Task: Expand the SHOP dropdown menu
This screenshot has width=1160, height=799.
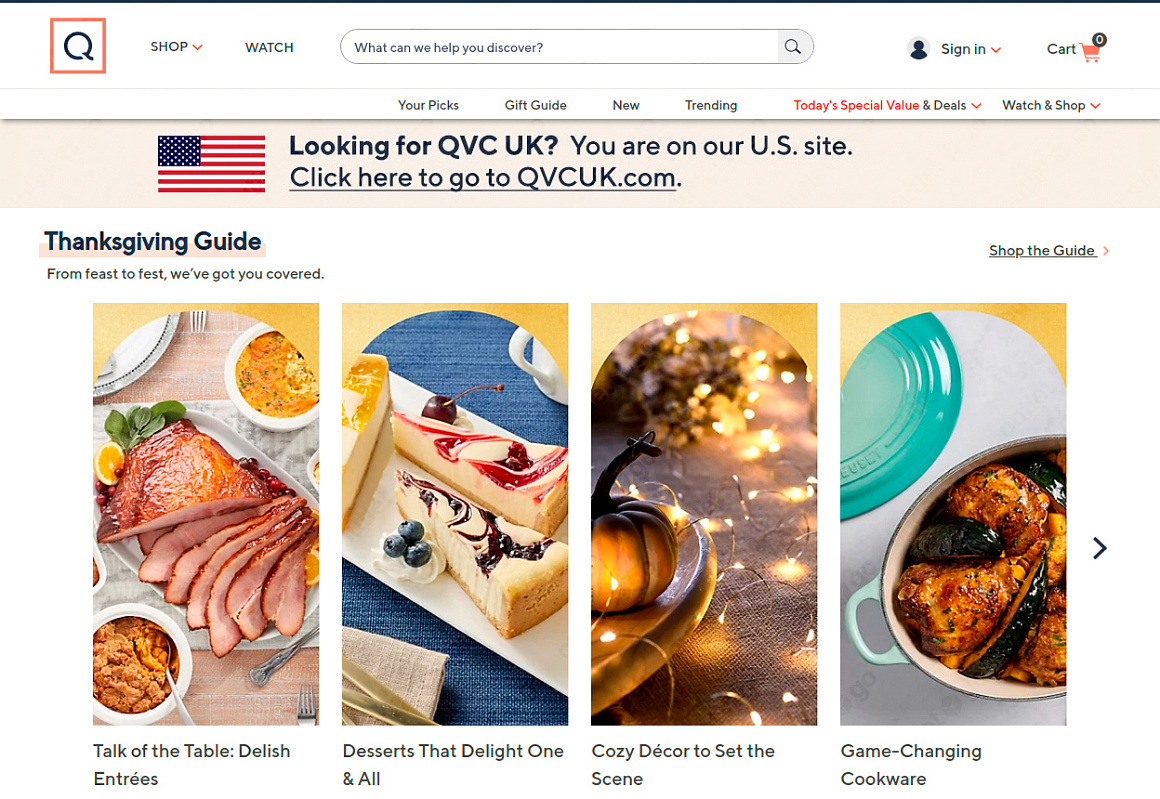Action: pyautogui.click(x=176, y=47)
